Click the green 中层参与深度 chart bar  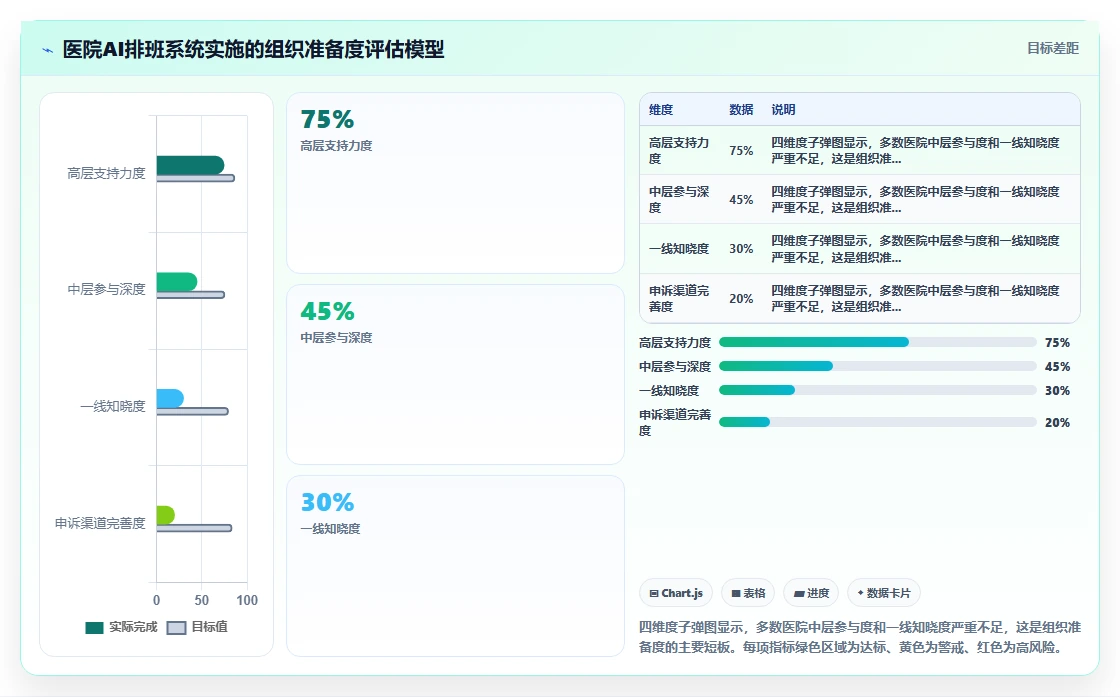[x=176, y=281]
